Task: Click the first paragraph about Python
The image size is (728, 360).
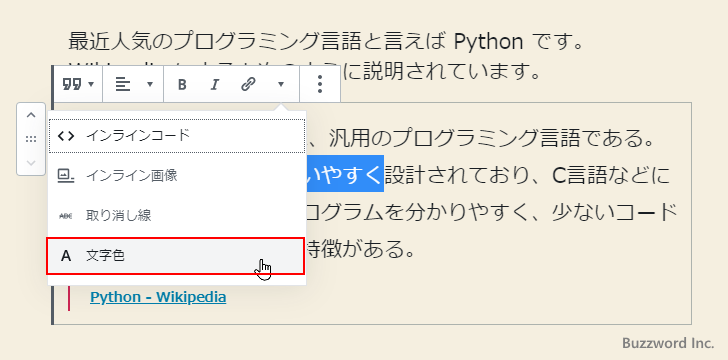Action: pyautogui.click(x=325, y=42)
